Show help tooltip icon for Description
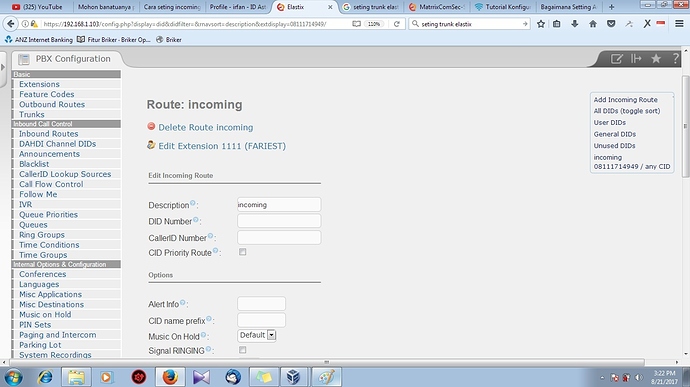The height and width of the screenshot is (387, 690). point(192,203)
